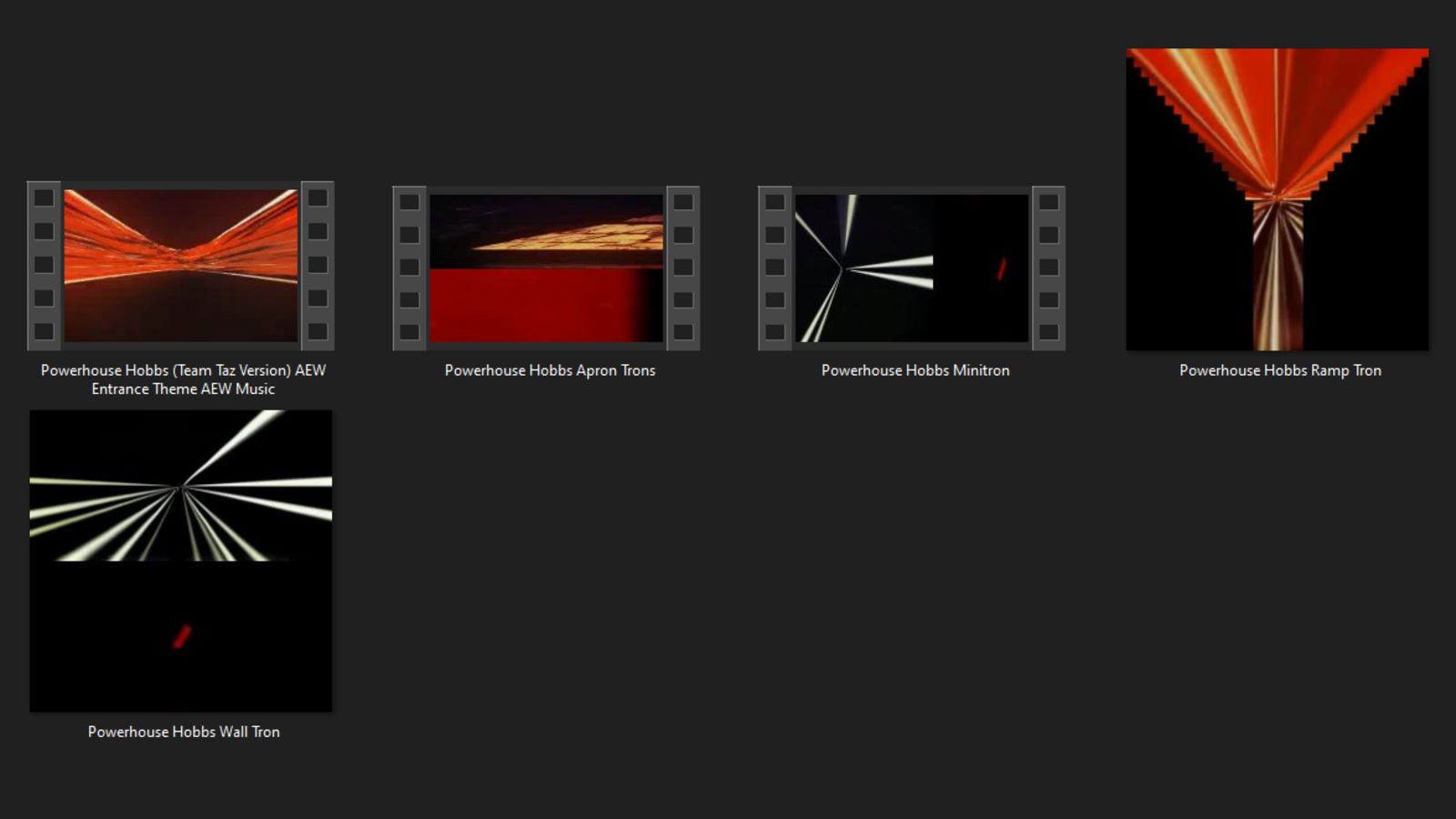
Task: Select the Powerhouse Hobbs Team Taz Version video thumbnail
Action: click(181, 266)
